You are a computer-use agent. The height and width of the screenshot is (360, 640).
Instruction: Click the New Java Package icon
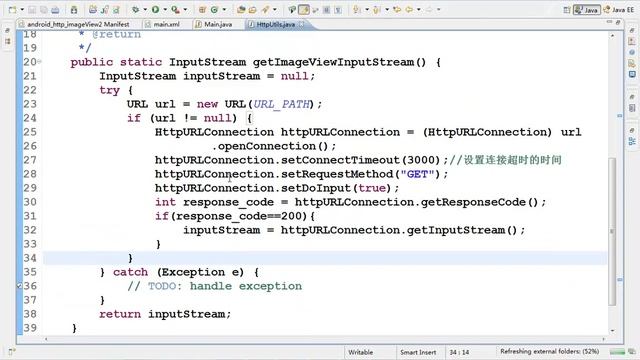click(202, 9)
